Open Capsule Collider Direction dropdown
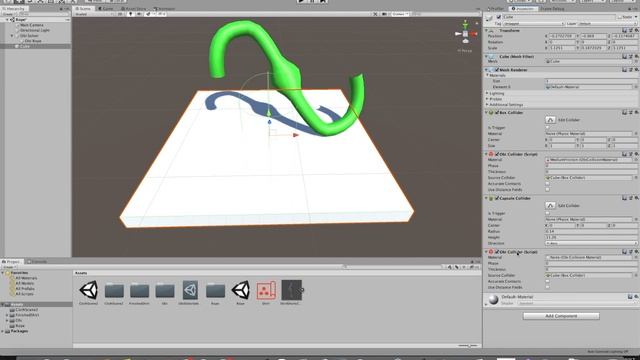This screenshot has height=360, width=640. 591,243
